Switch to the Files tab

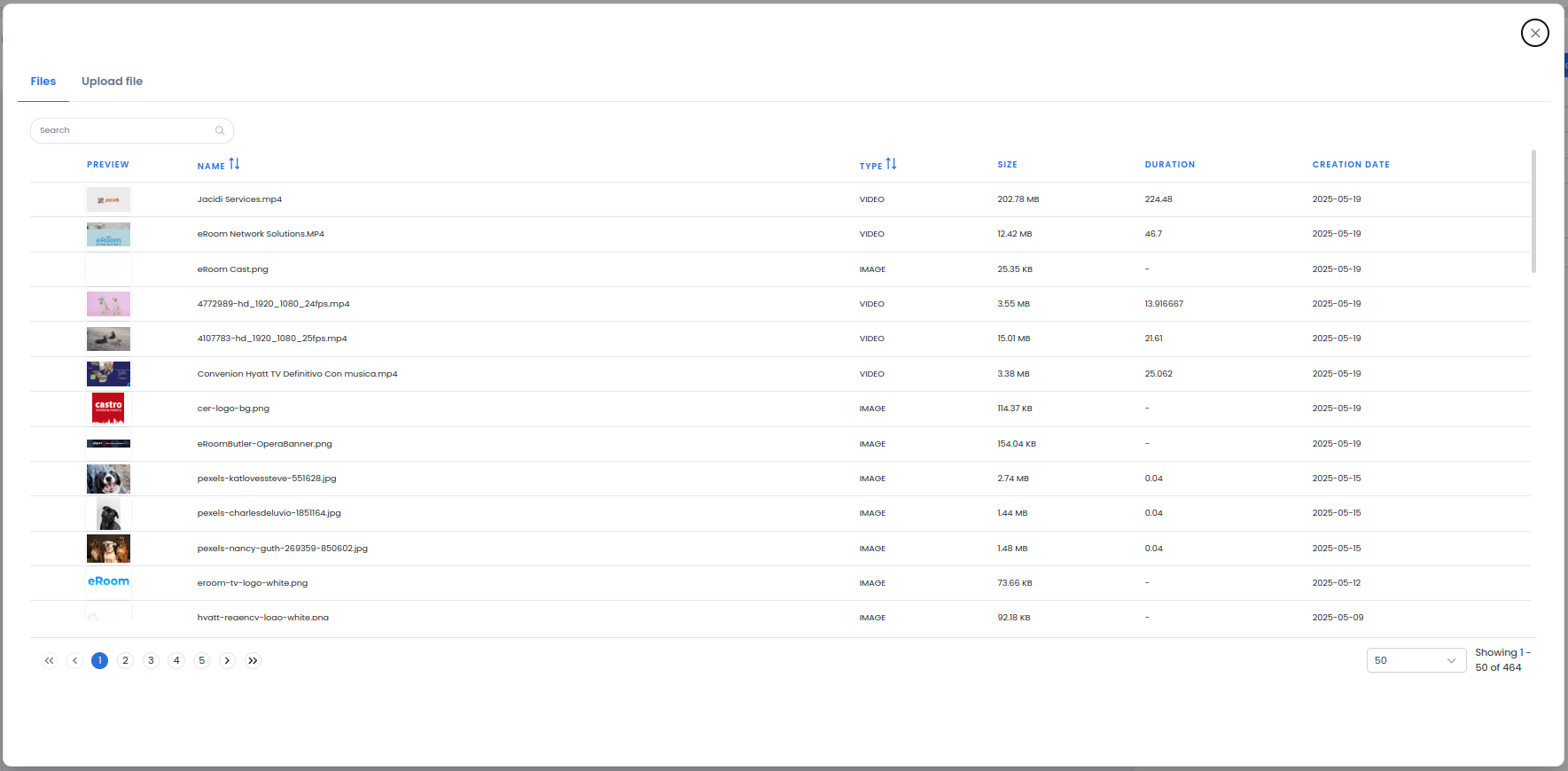point(43,82)
